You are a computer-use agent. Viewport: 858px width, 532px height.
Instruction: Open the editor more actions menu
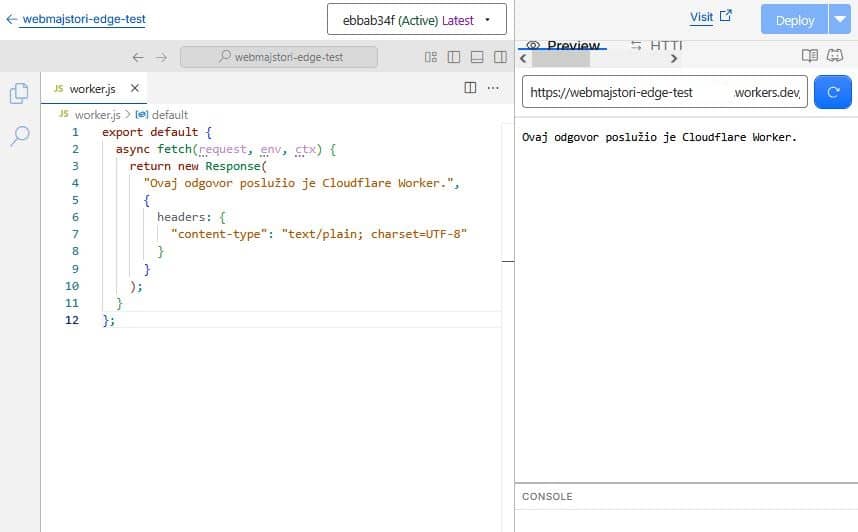(493, 88)
